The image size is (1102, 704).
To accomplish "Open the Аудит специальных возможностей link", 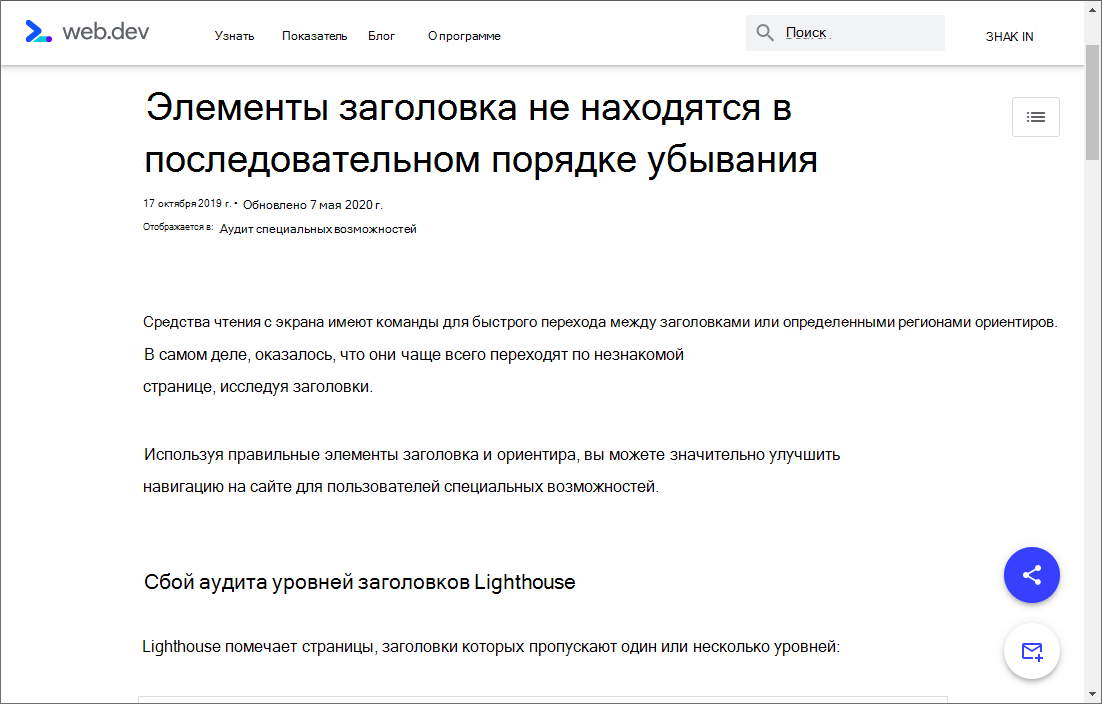I will point(316,228).
